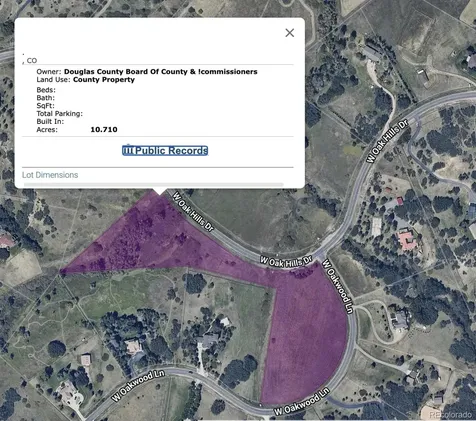476x421 pixels.
Task: Click the ", CO" address text in popup
Action: (x=29, y=60)
